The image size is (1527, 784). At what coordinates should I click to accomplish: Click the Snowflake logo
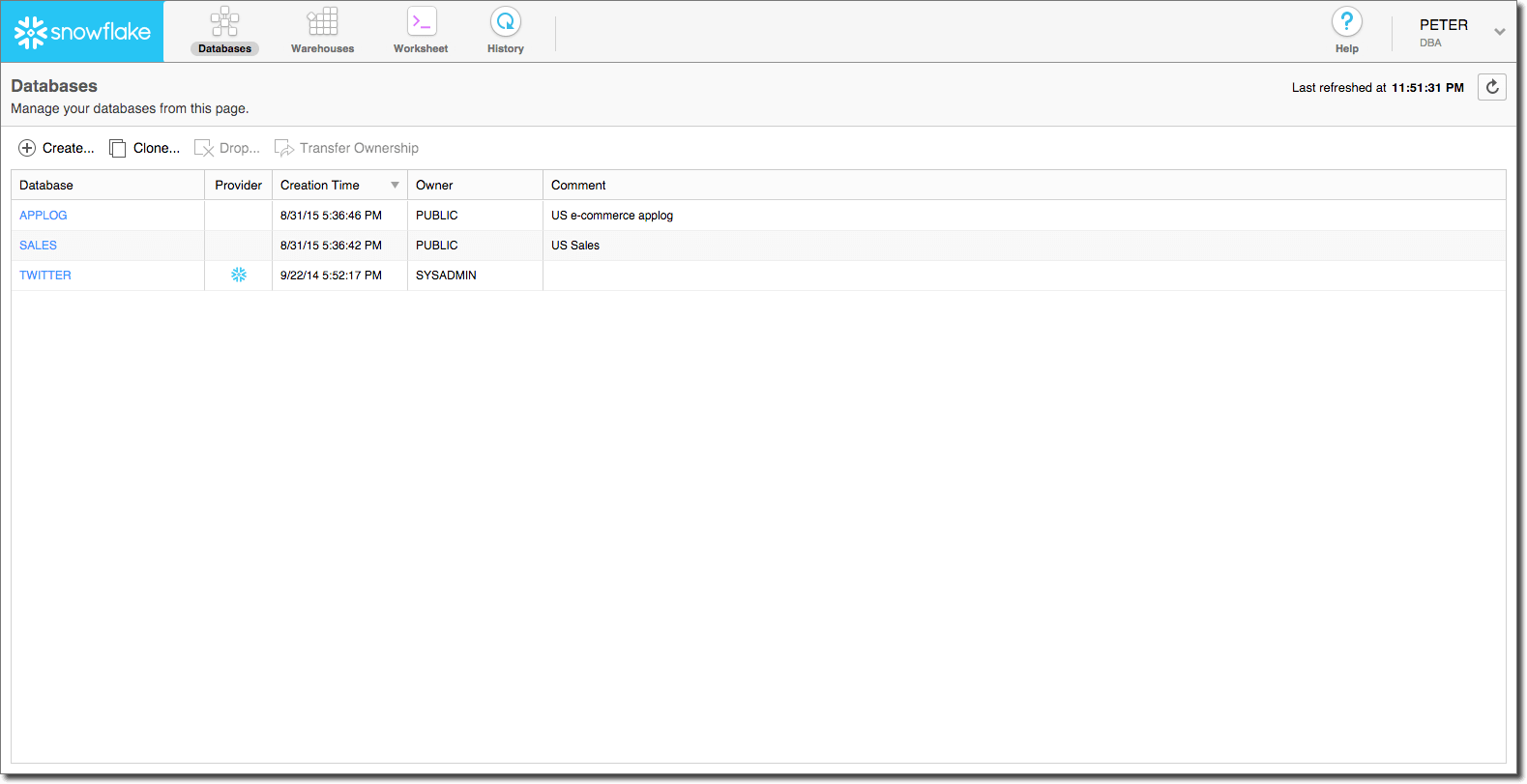point(83,32)
